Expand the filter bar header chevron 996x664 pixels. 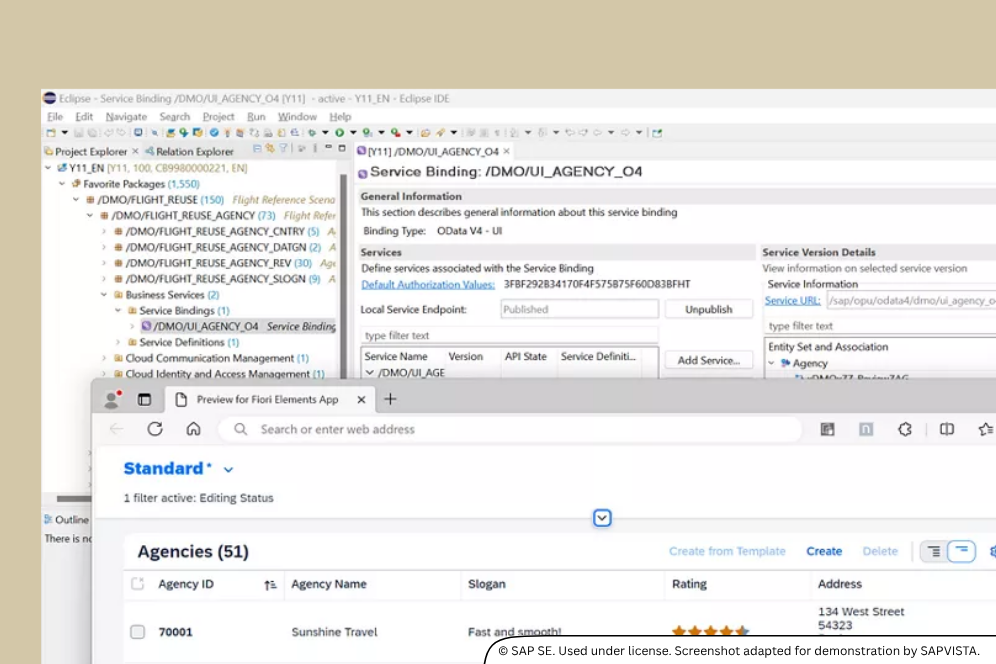(x=602, y=518)
